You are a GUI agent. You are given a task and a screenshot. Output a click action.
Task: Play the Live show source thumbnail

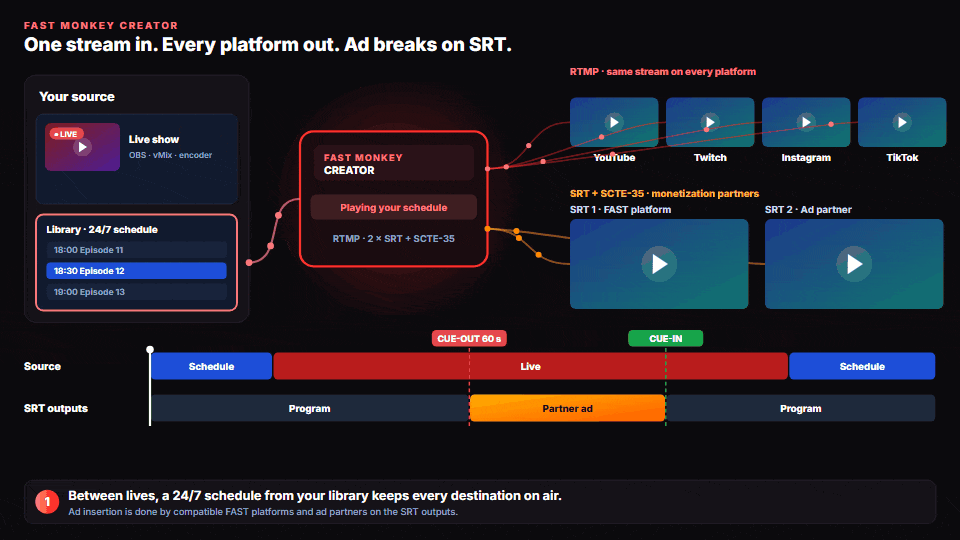tap(82, 147)
